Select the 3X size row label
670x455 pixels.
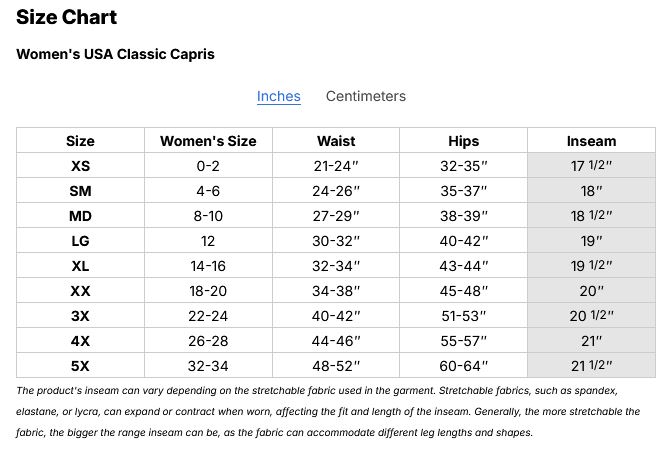80,316
